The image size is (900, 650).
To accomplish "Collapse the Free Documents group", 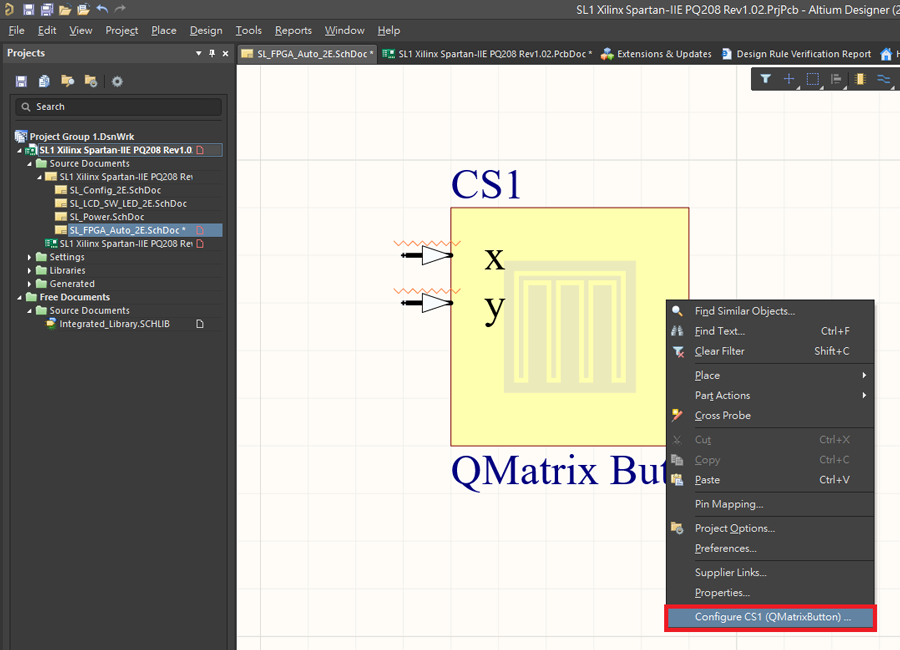I will [18, 297].
